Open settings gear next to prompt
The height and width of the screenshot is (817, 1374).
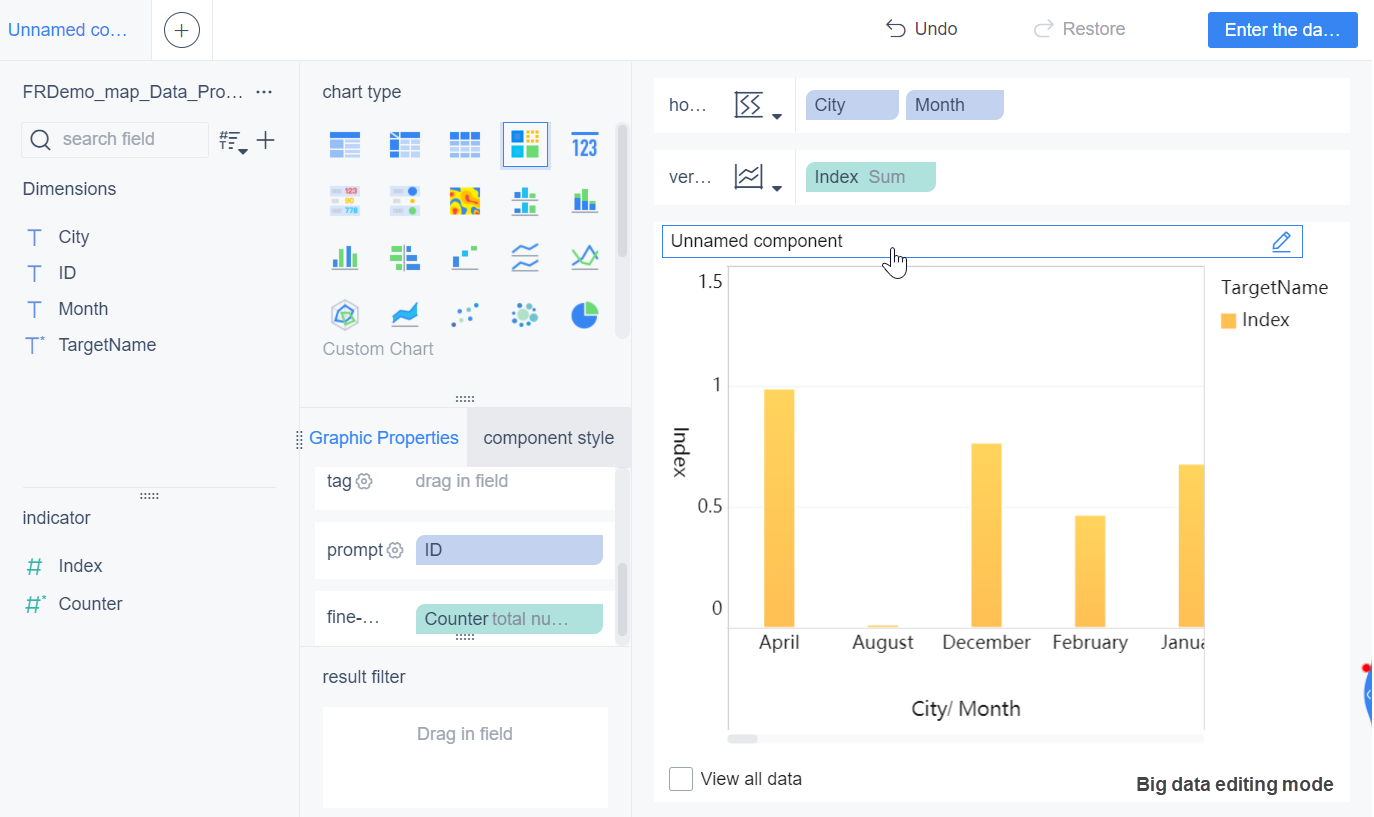click(x=395, y=550)
